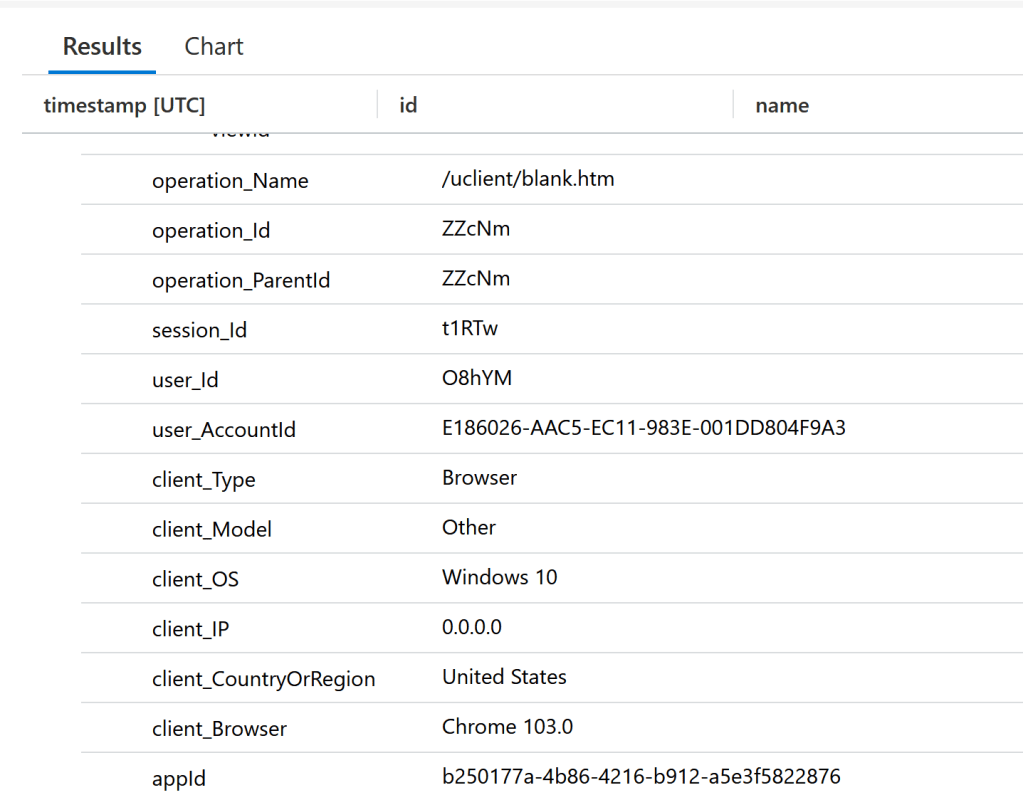Click the client_Type value Browser
This screenshot has width=1023, height=795.
479,478
